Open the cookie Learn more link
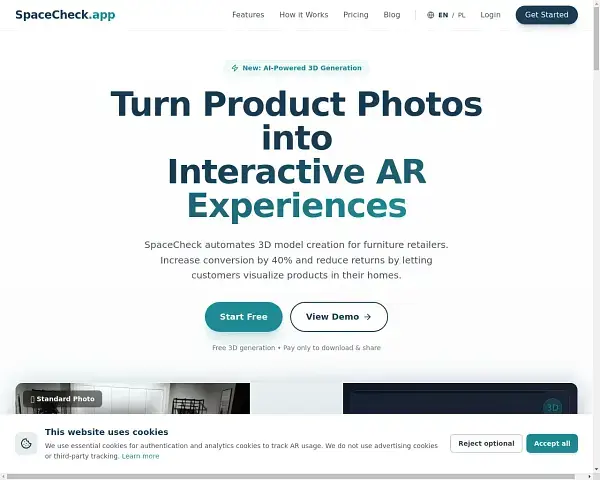600x480 pixels. [x=140, y=456]
